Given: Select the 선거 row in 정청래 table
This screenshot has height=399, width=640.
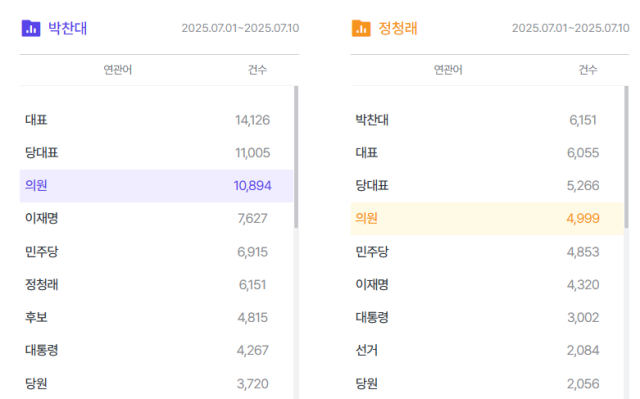Looking at the screenshot, I should click(487, 350).
